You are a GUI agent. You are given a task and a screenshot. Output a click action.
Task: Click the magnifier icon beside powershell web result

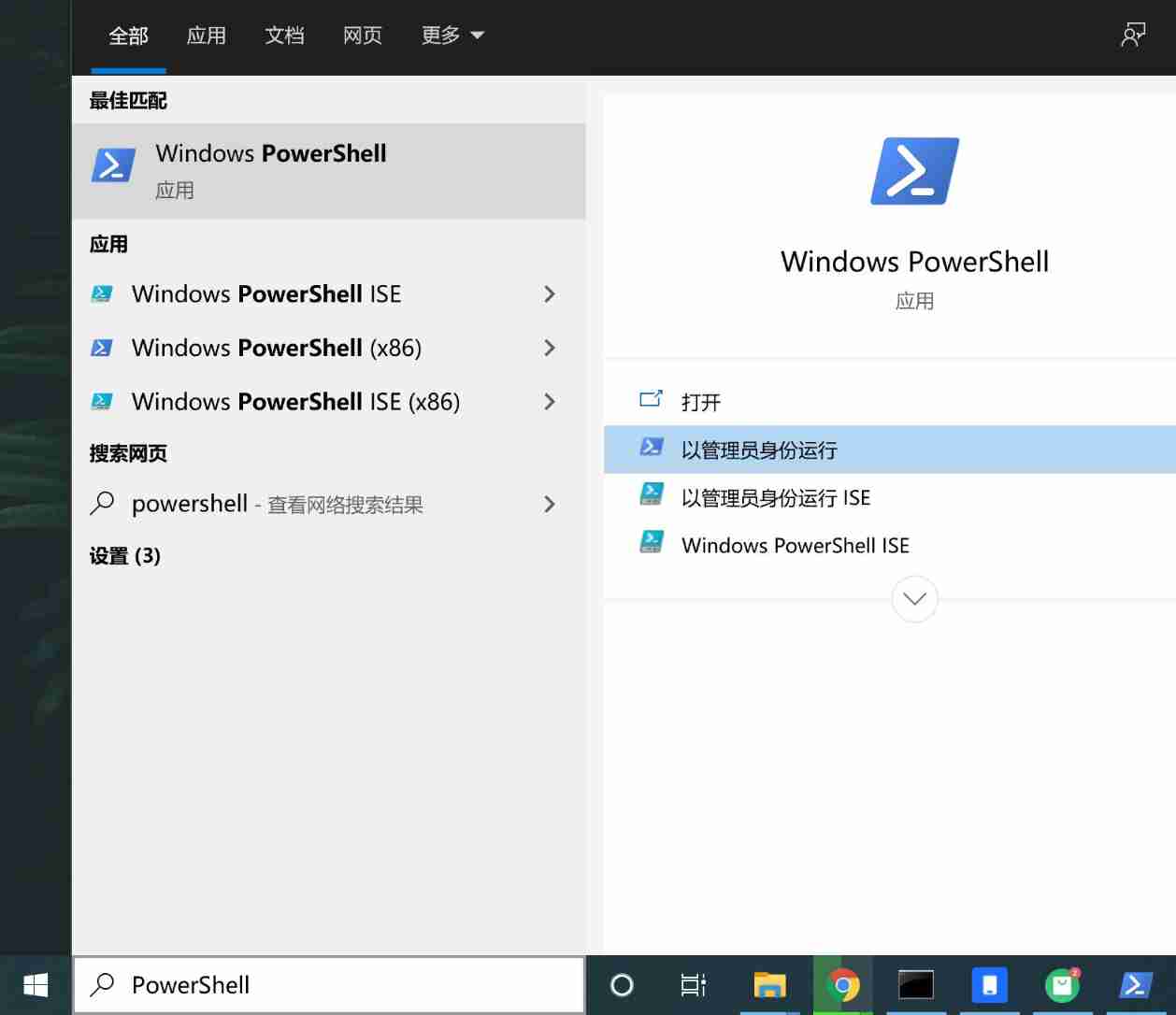(x=102, y=504)
